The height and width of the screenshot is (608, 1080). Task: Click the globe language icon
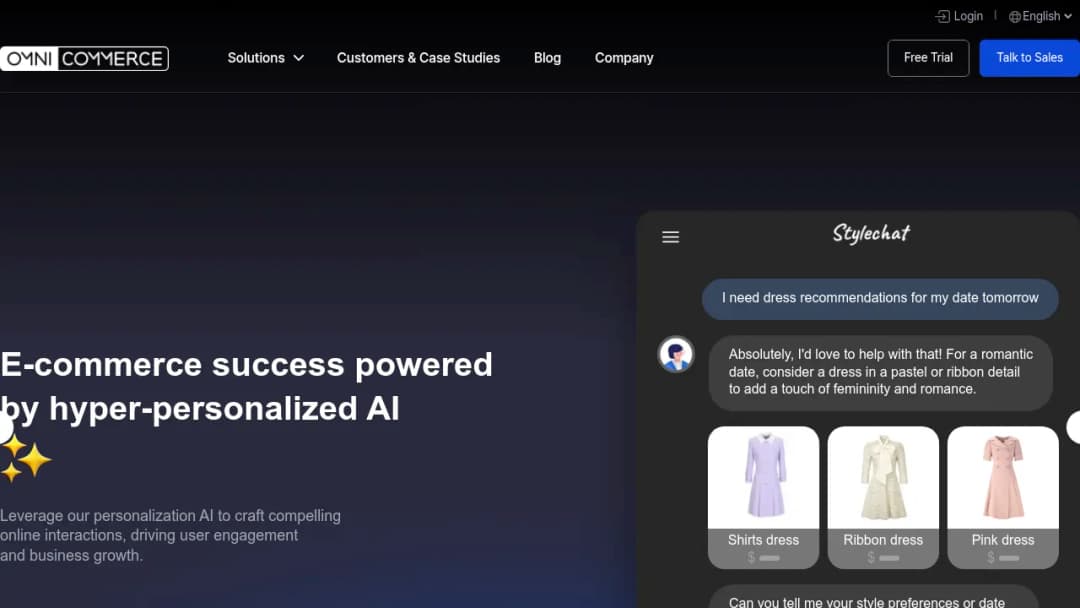tap(1015, 17)
